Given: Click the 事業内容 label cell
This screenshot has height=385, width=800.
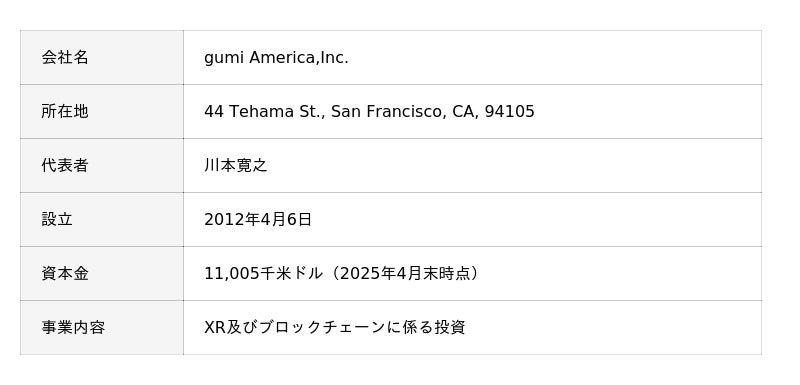Looking at the screenshot, I should click(102, 327).
